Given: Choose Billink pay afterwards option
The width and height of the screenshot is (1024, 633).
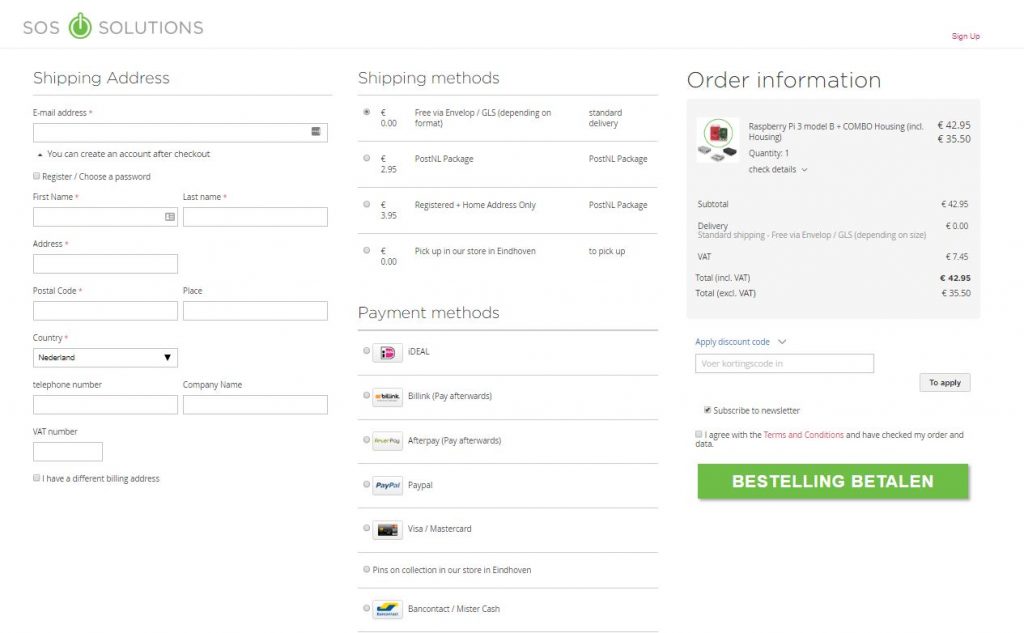Looking at the screenshot, I should [x=366, y=395].
